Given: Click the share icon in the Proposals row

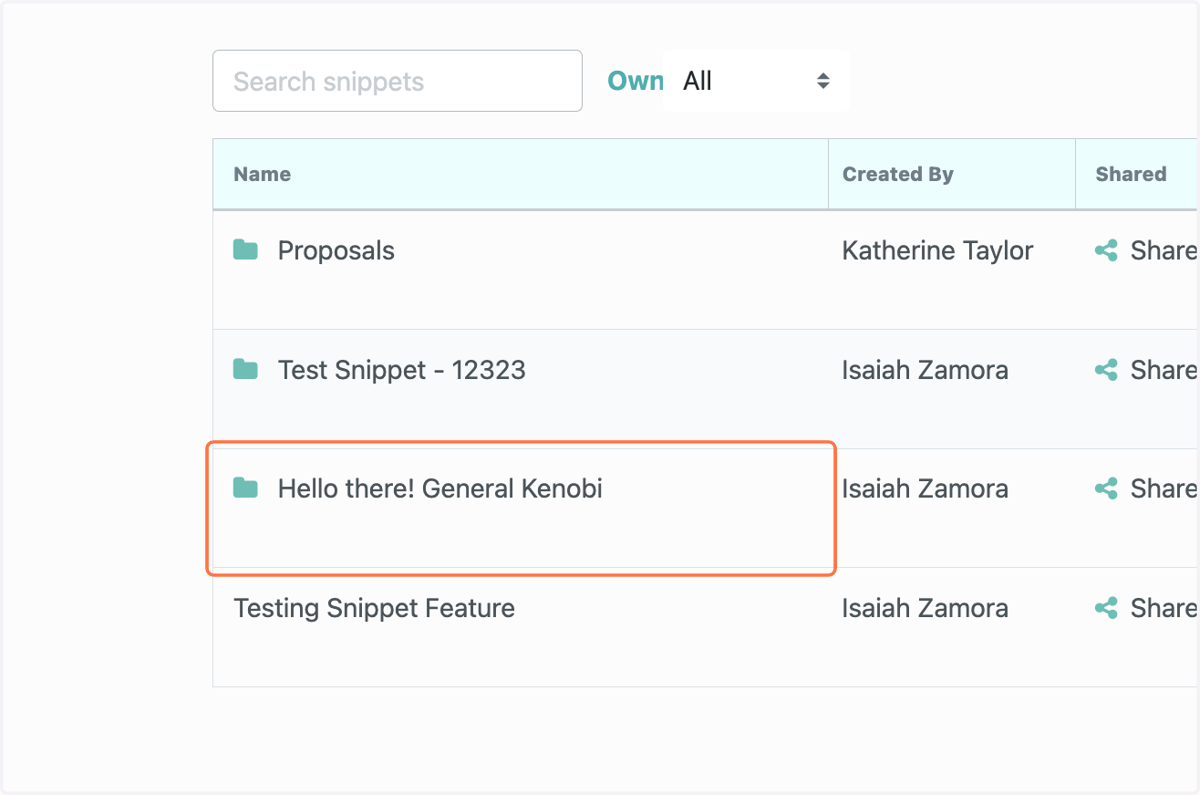Looking at the screenshot, I should point(1106,251).
